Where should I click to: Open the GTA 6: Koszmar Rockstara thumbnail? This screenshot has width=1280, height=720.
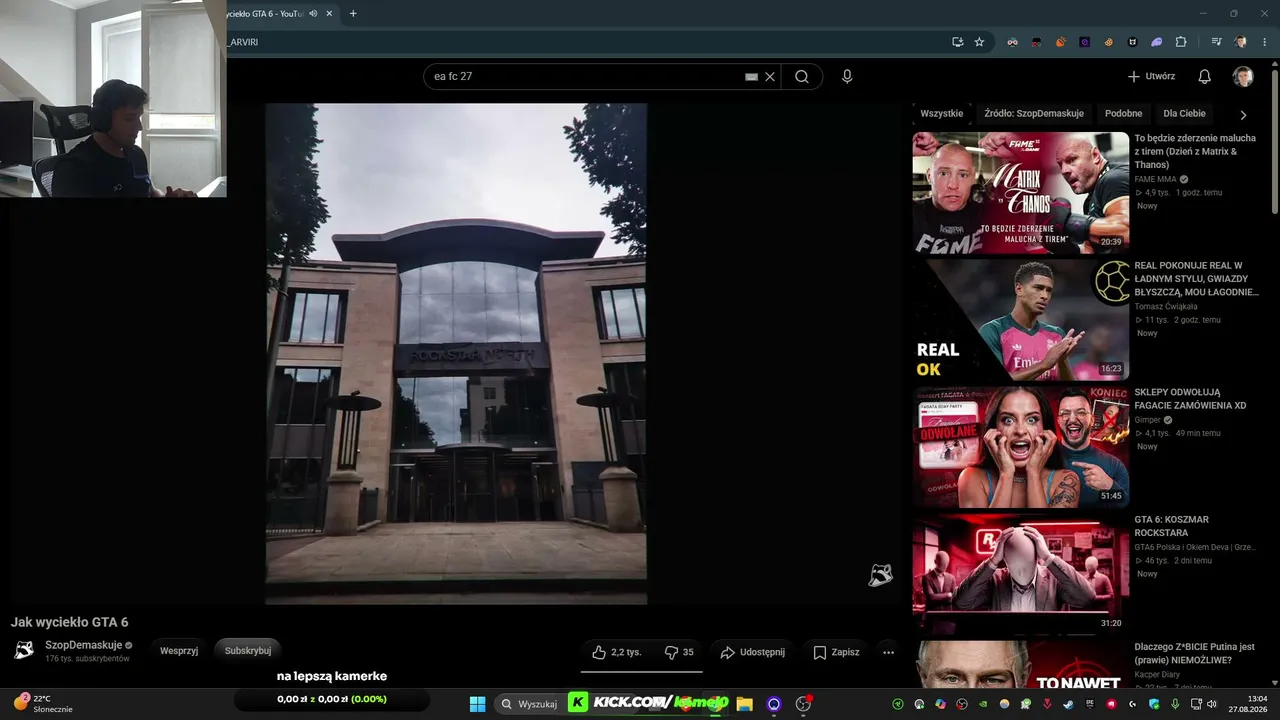(x=1020, y=574)
